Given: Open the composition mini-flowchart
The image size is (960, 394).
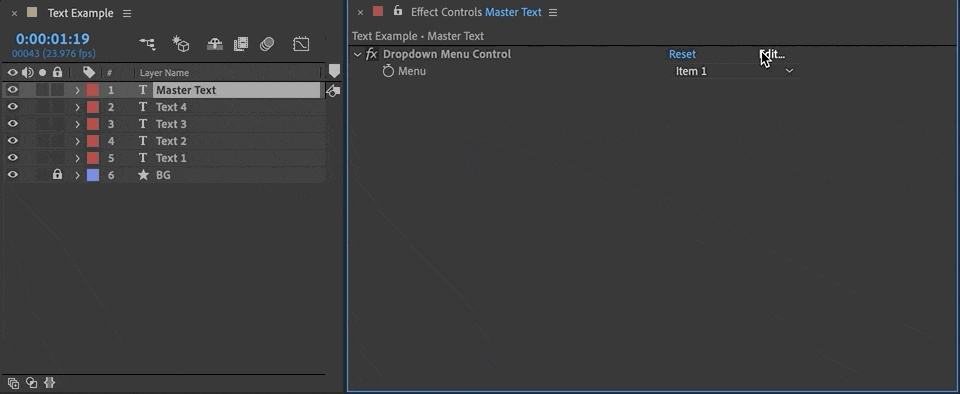Looking at the screenshot, I should [x=147, y=44].
